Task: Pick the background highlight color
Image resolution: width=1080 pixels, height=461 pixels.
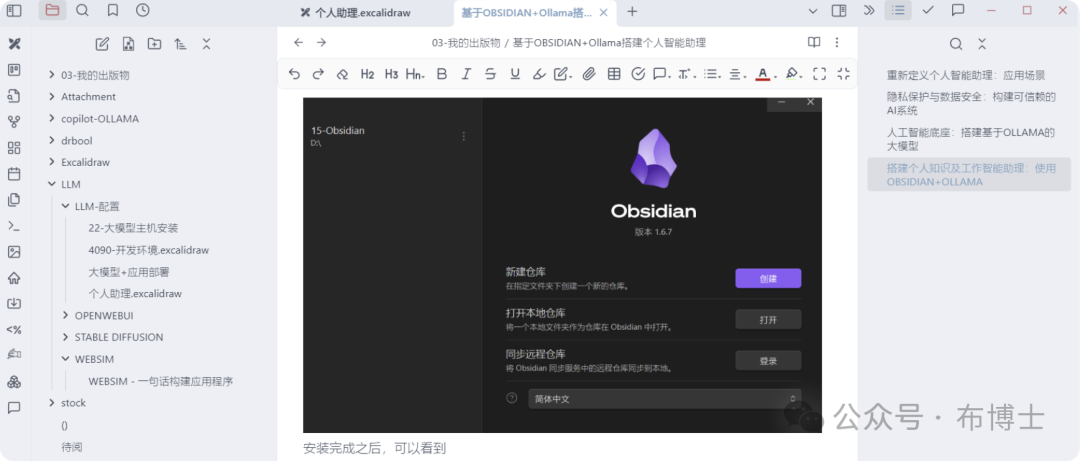Action: point(792,74)
